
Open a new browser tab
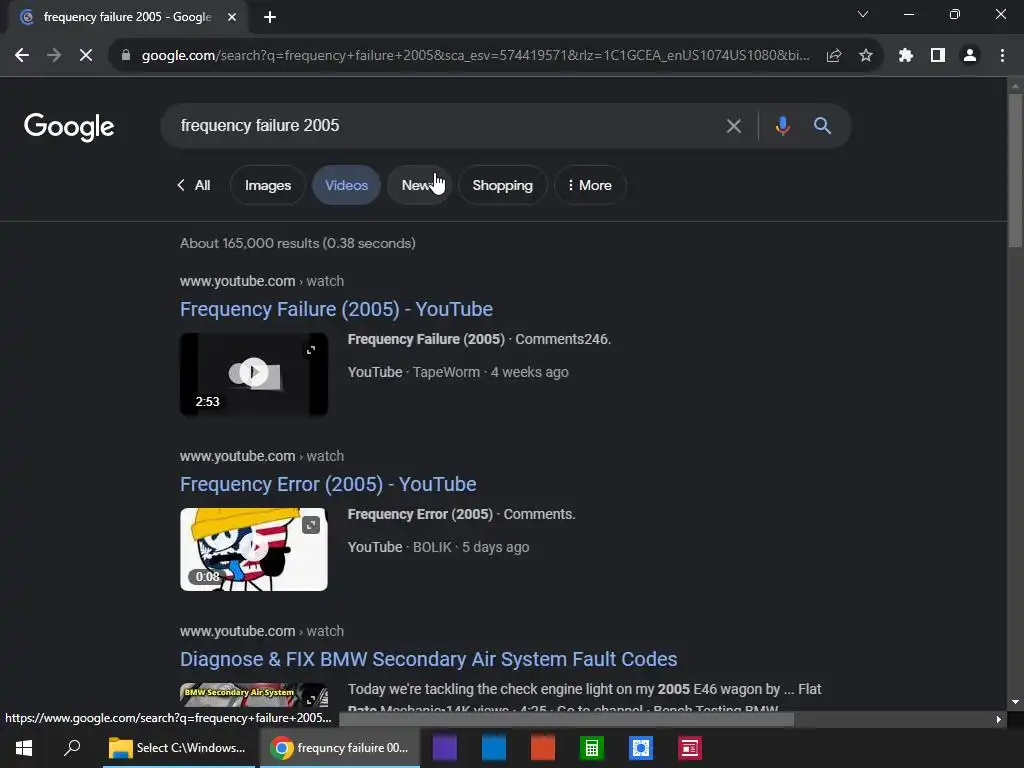click(x=270, y=17)
